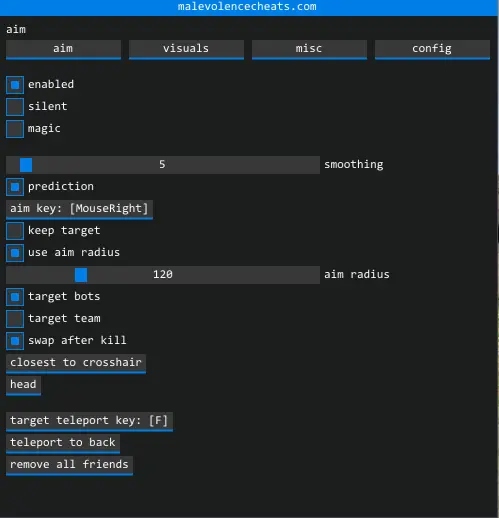Open the misc tab
This screenshot has width=499, height=518.
pos(309,49)
